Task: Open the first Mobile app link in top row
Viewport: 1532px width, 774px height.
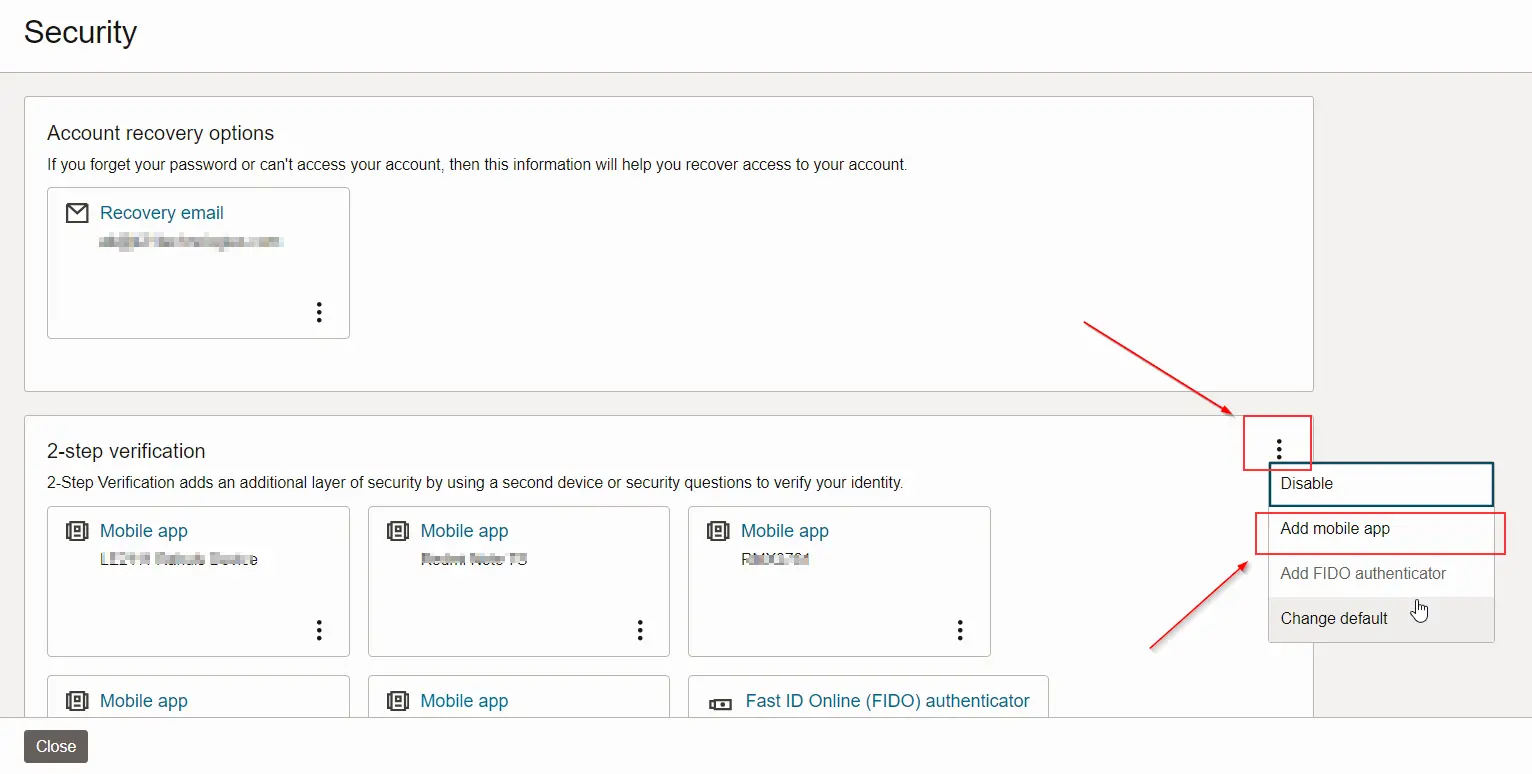Action: (143, 531)
